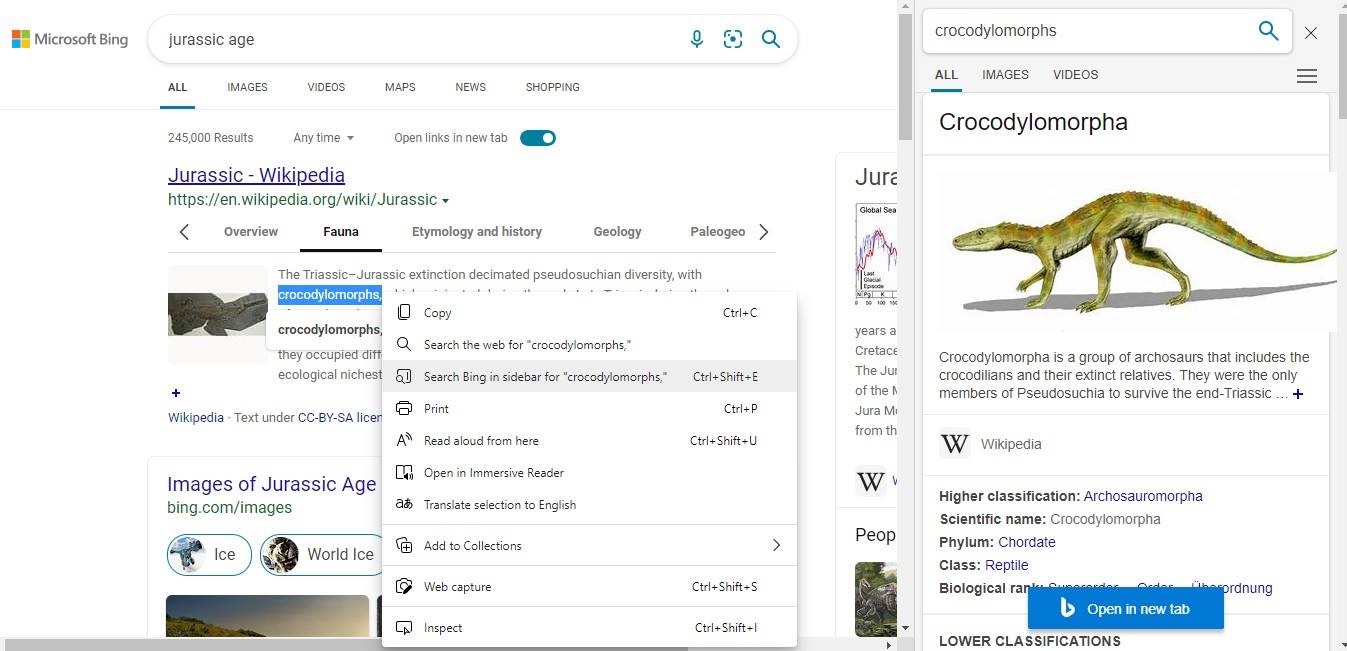The width and height of the screenshot is (1347, 651).
Task: Select the Fauna section tab
Action: (x=340, y=231)
